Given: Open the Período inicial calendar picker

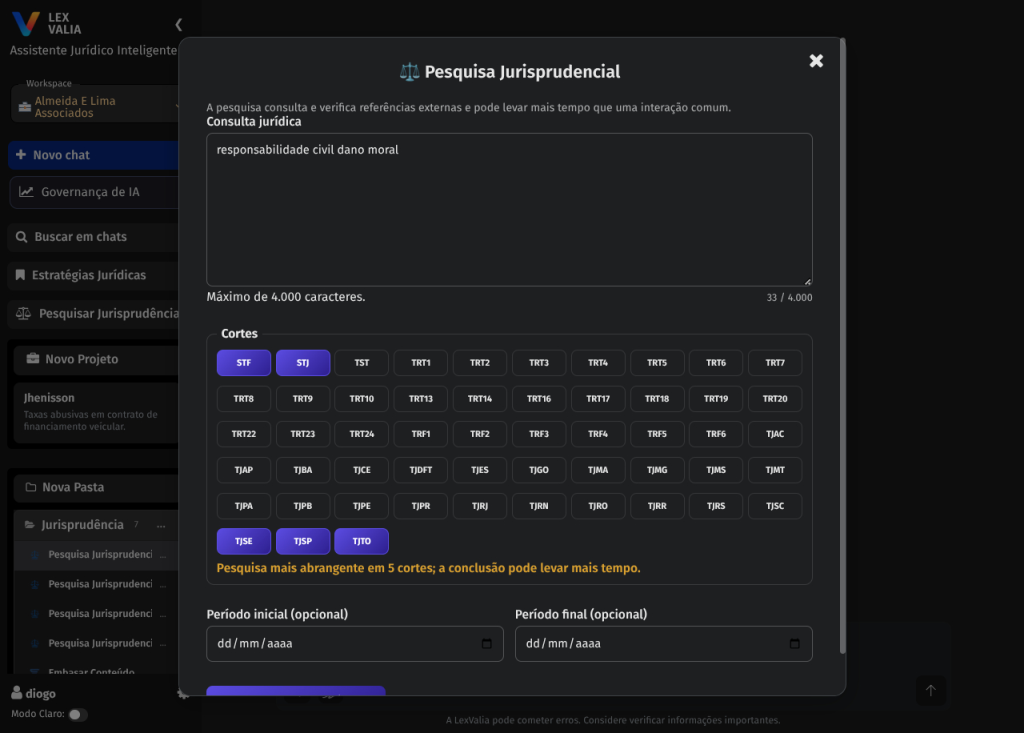Looking at the screenshot, I should [x=487, y=643].
